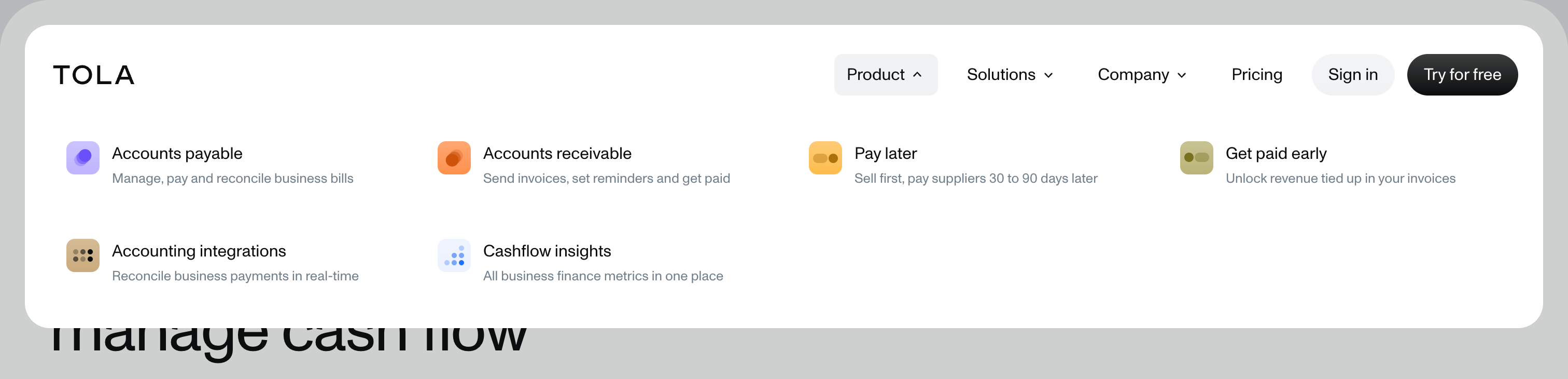Click the TOLA logo

point(94,75)
